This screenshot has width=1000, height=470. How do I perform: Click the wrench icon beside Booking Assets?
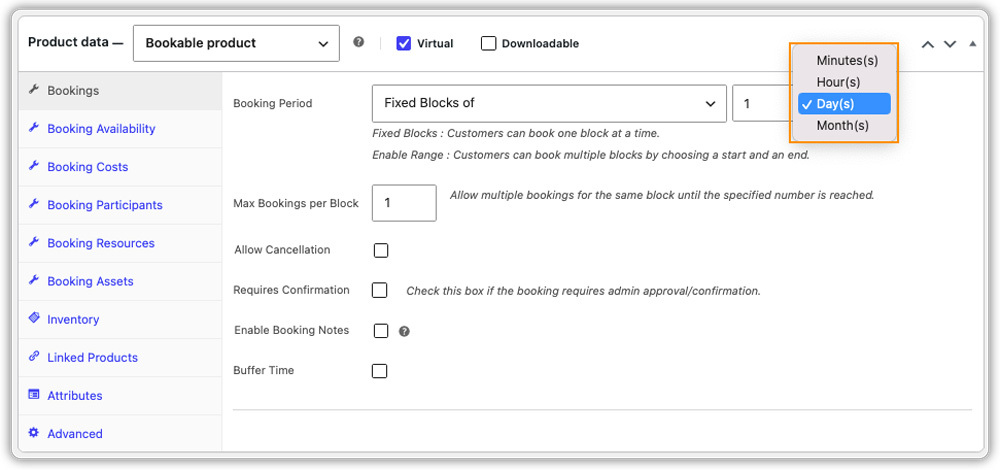[34, 281]
